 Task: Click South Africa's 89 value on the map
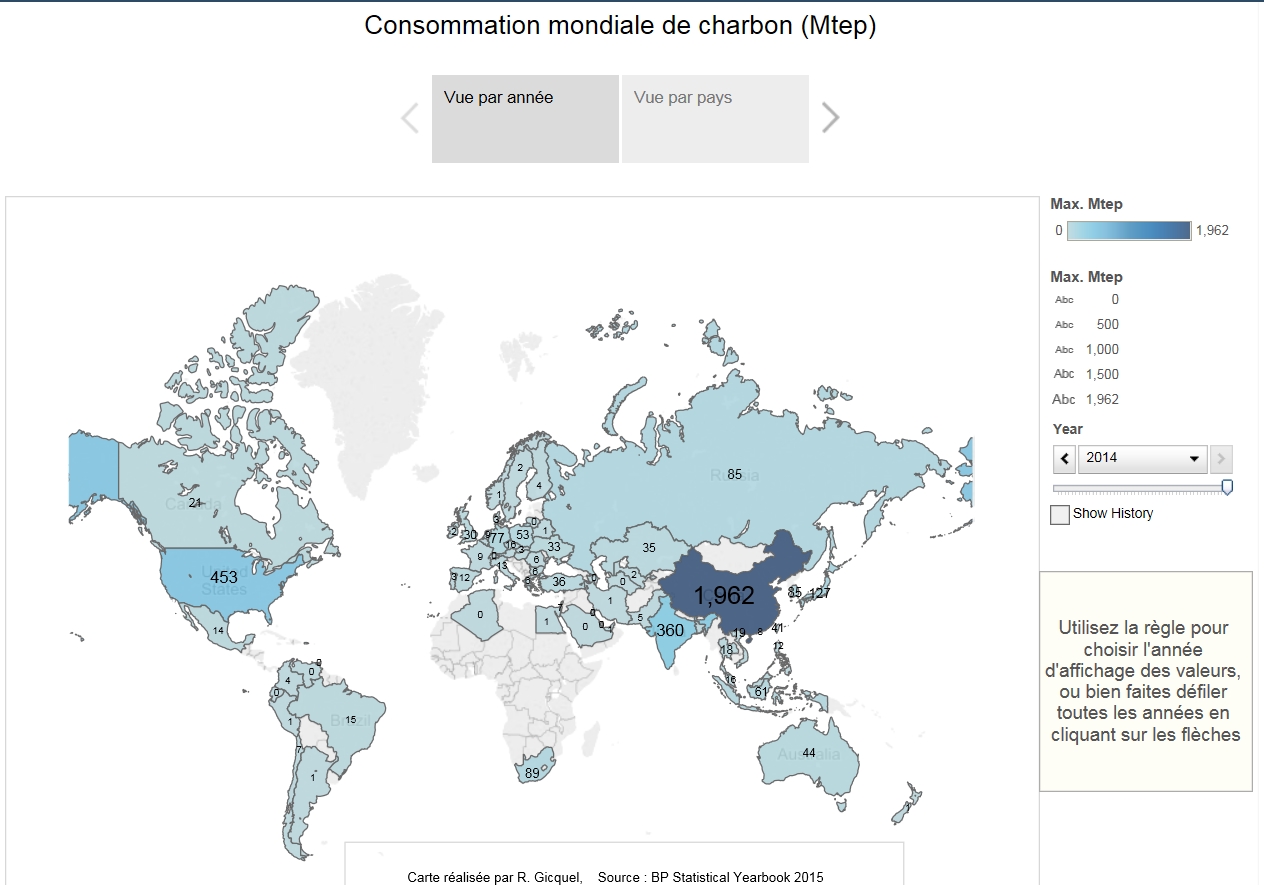(532, 773)
